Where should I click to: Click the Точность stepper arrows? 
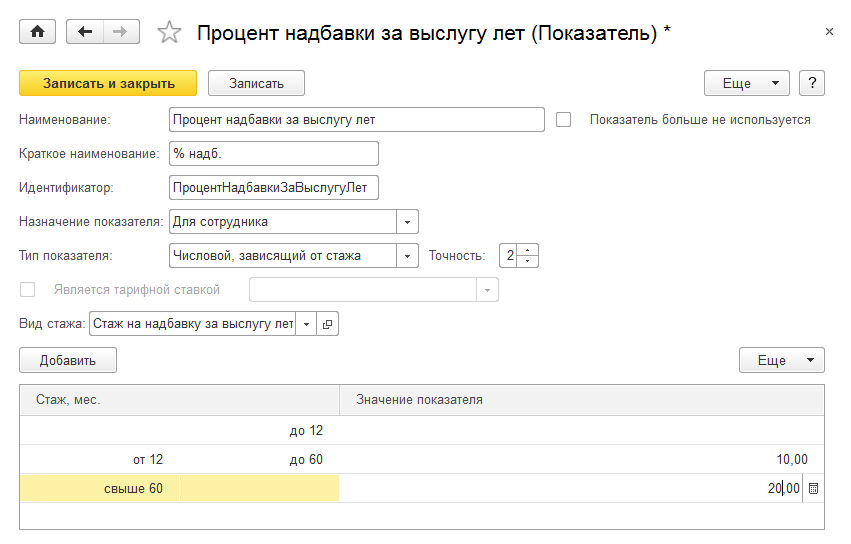pyautogui.click(x=529, y=256)
